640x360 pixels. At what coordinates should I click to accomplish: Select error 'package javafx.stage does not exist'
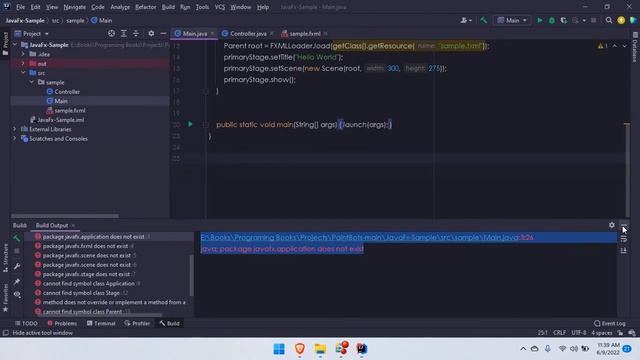click(x=86, y=274)
